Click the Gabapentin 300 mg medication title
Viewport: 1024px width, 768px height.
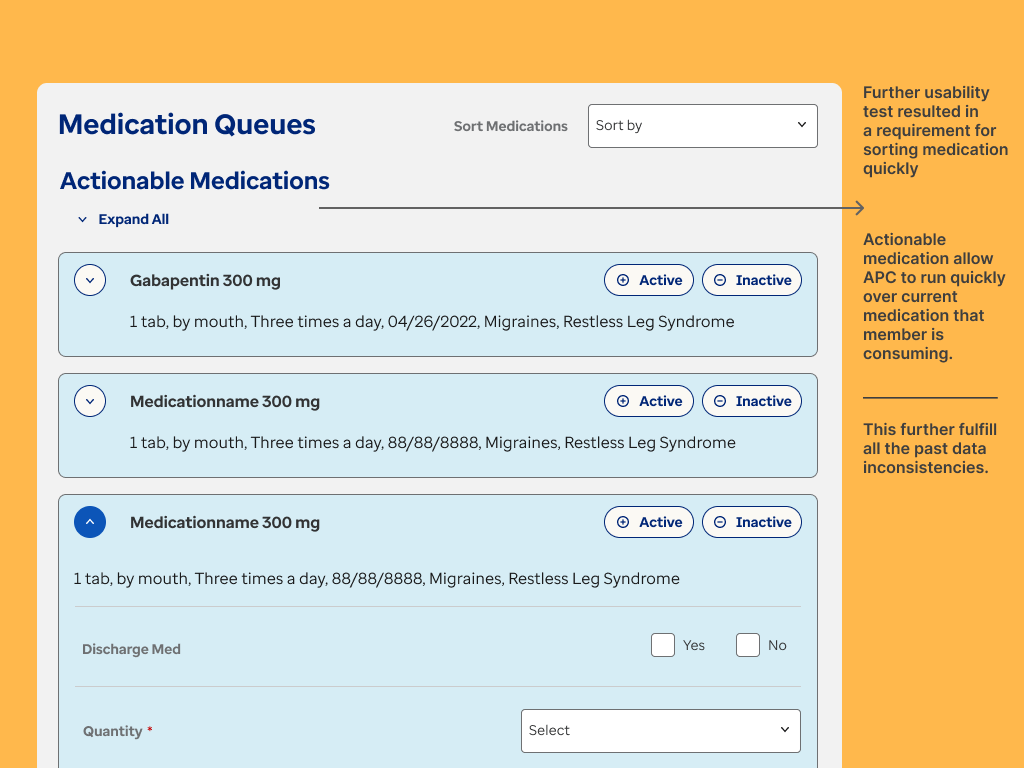[205, 281]
